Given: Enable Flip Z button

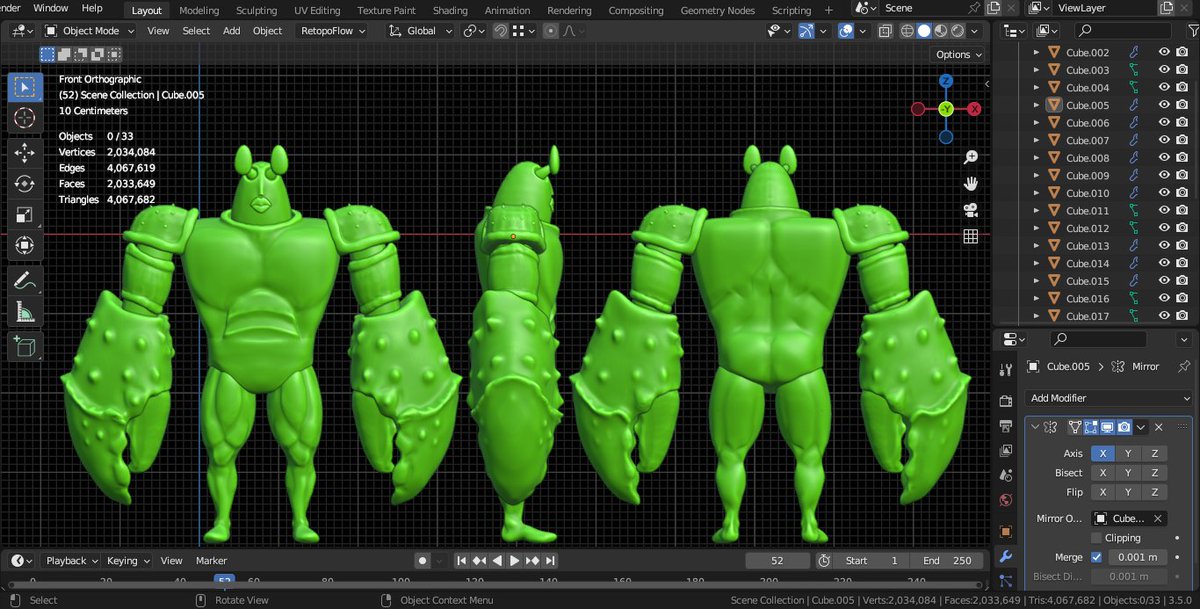Looking at the screenshot, I should (x=1154, y=492).
